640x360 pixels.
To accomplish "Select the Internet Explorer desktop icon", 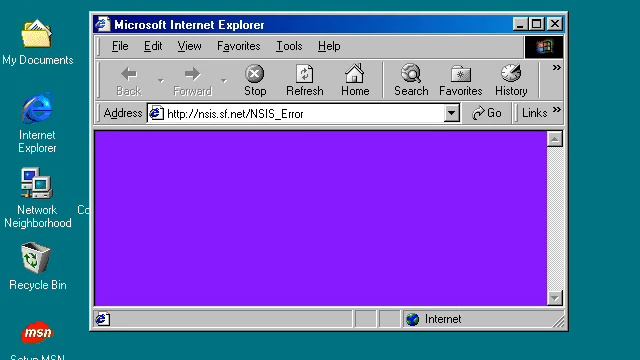I will 37,123.
